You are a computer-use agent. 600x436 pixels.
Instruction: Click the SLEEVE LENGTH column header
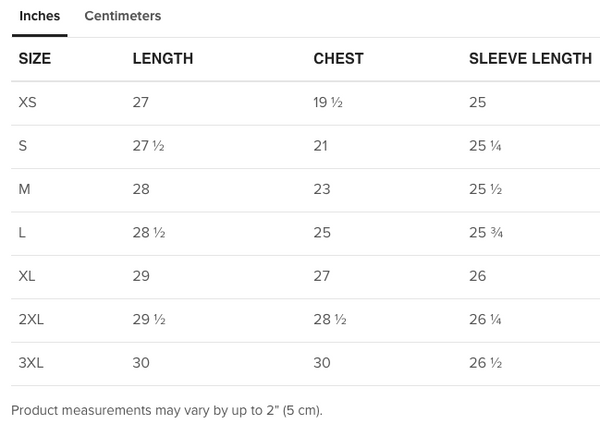(x=530, y=59)
